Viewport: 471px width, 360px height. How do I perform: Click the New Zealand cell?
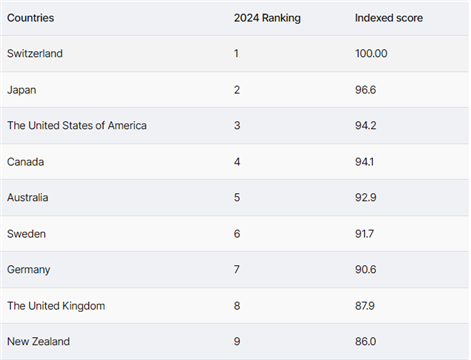[x=38, y=341]
